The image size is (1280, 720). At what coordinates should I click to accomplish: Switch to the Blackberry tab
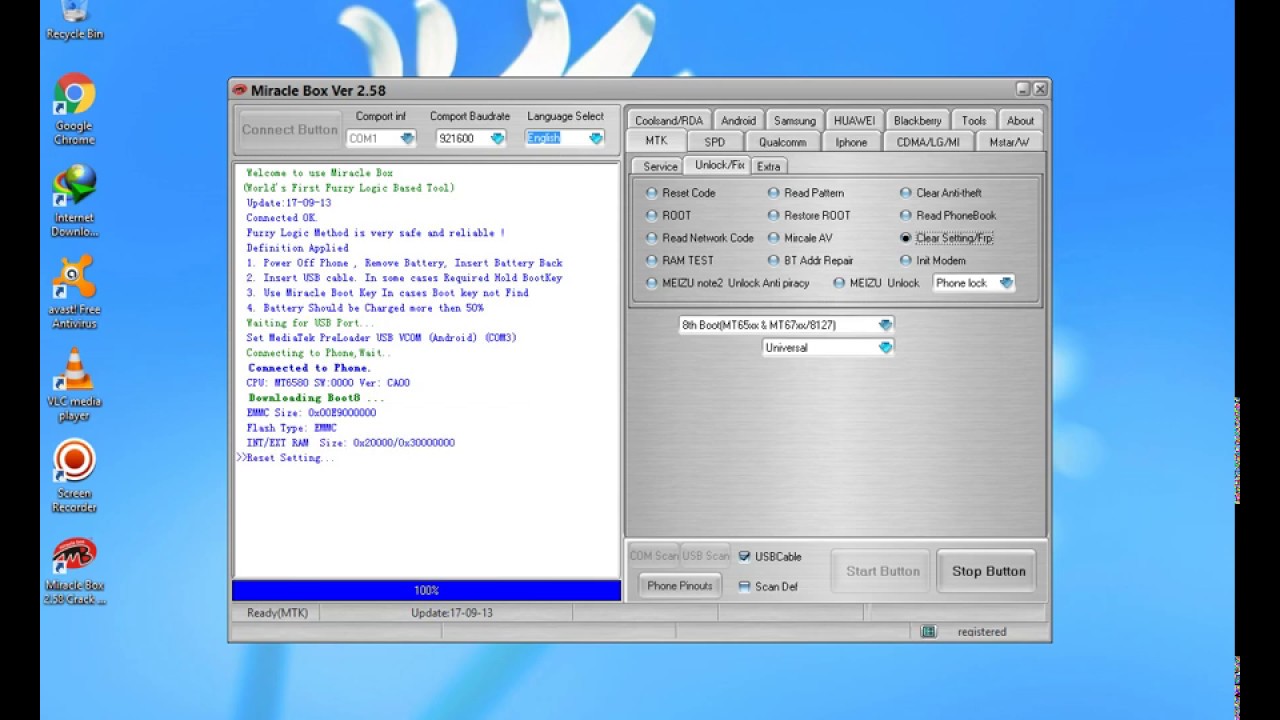point(918,120)
